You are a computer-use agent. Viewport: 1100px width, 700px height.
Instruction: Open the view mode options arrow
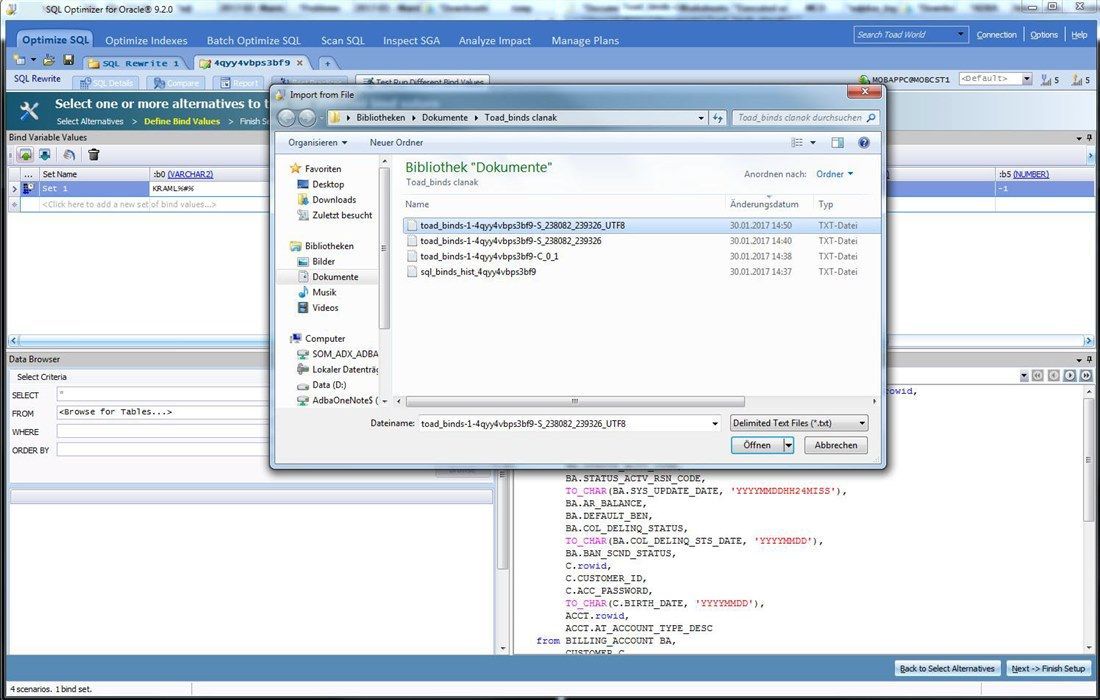(x=813, y=142)
